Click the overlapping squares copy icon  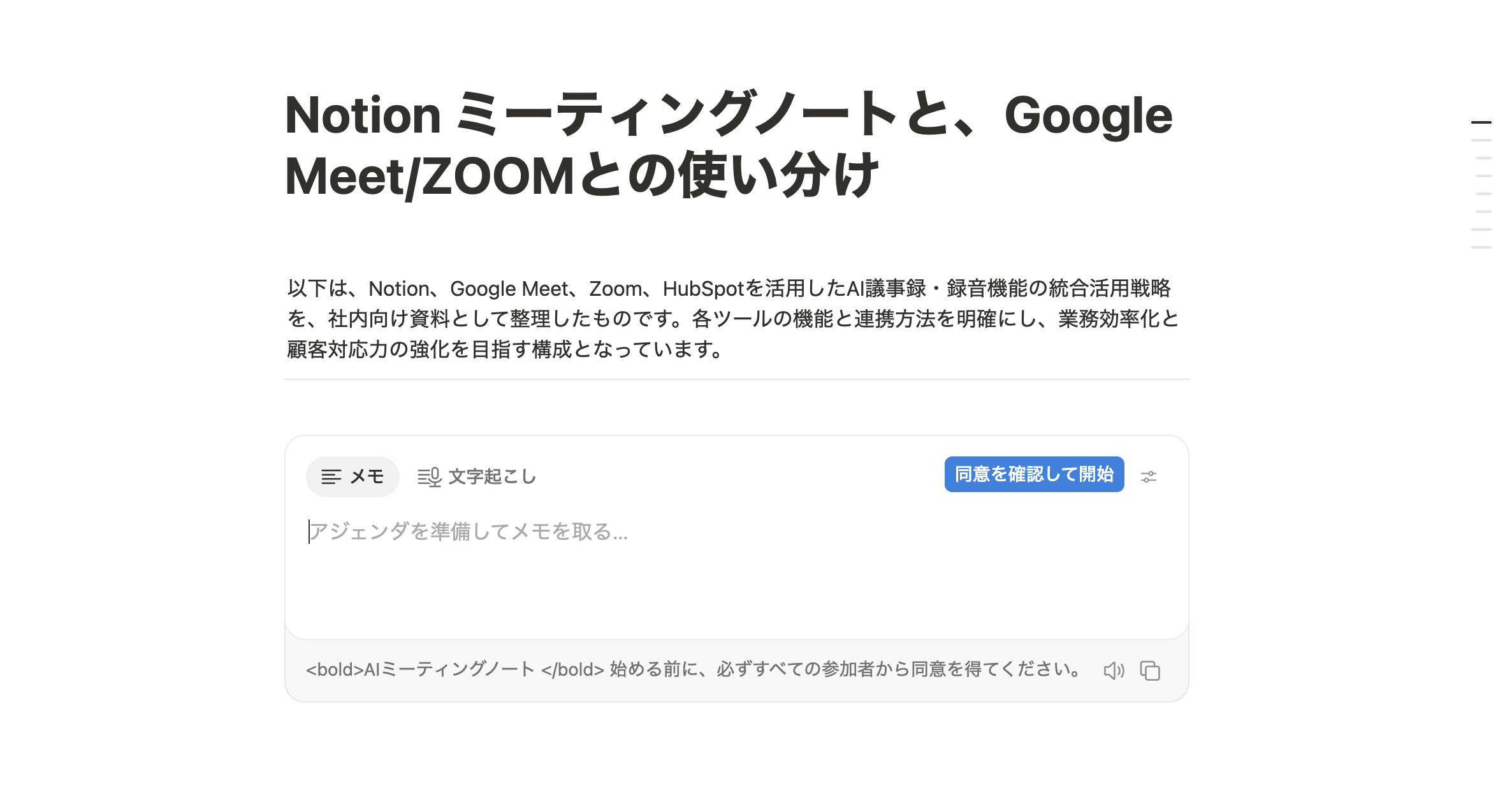pos(1150,671)
